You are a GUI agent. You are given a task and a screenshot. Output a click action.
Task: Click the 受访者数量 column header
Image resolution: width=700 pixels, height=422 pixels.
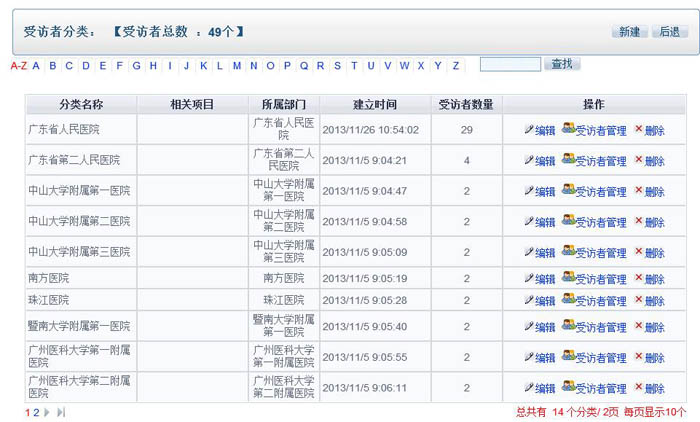tap(466, 104)
